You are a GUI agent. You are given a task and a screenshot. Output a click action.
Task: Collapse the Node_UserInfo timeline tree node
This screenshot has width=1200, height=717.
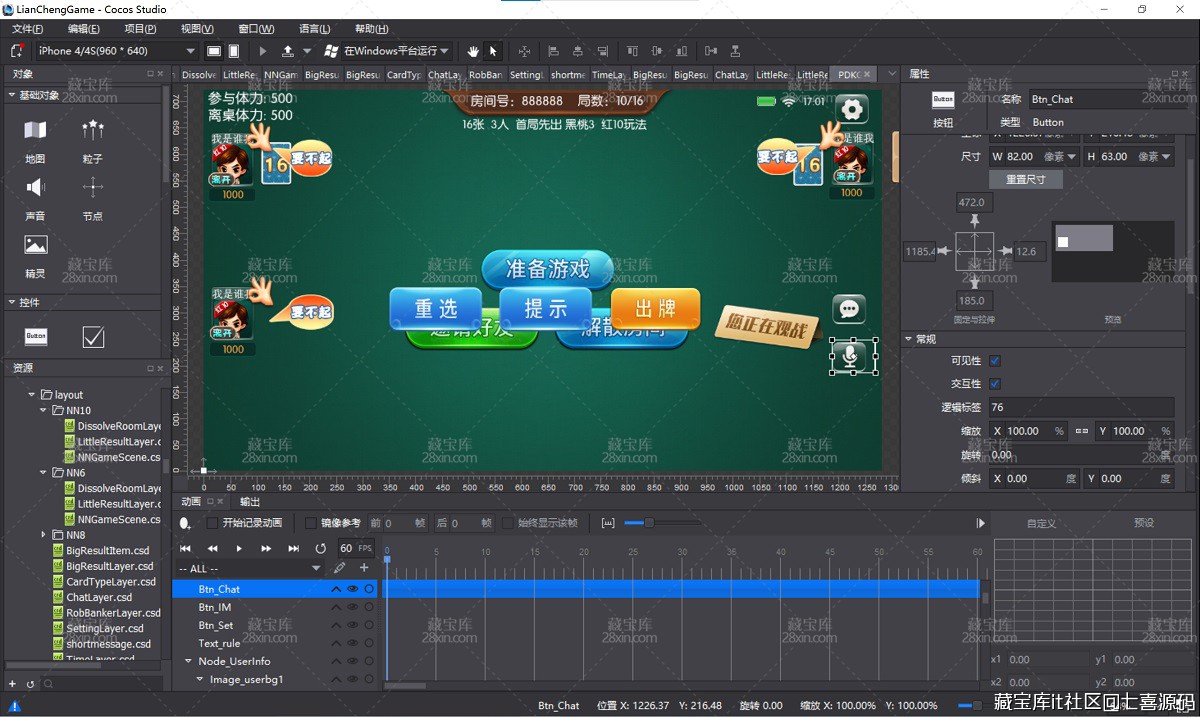[x=188, y=661]
